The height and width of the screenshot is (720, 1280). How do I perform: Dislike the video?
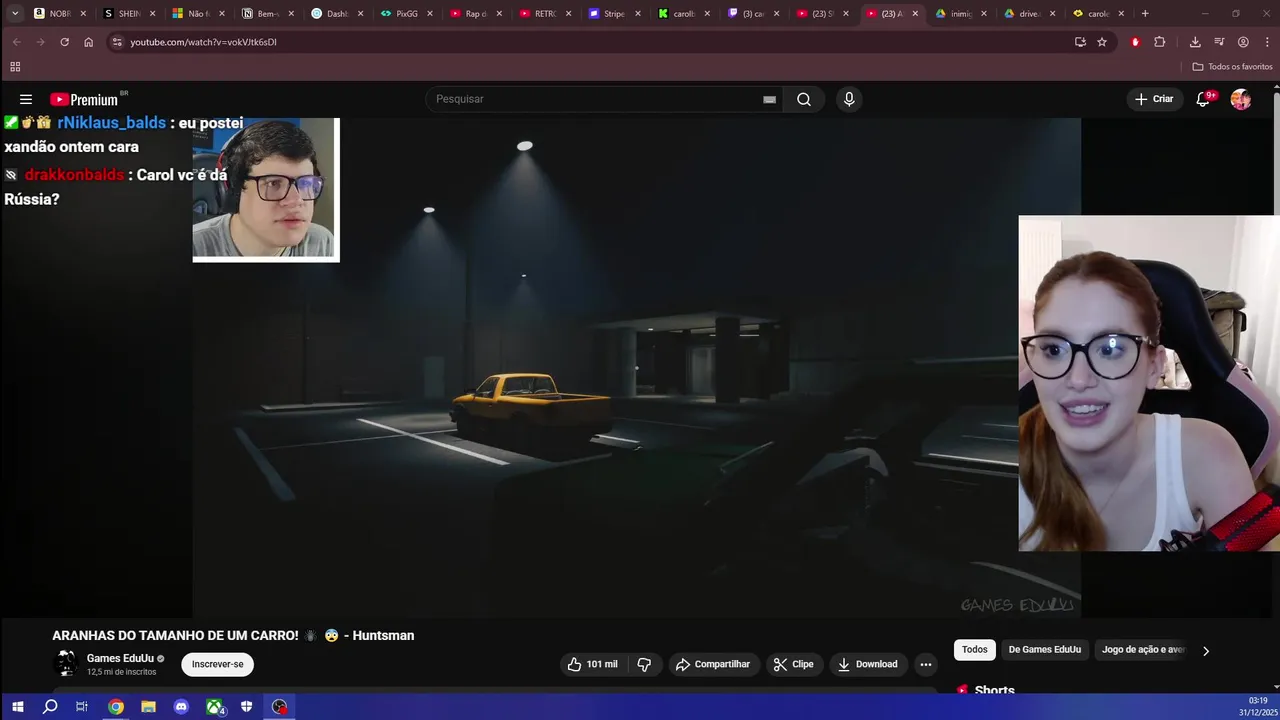pos(644,664)
